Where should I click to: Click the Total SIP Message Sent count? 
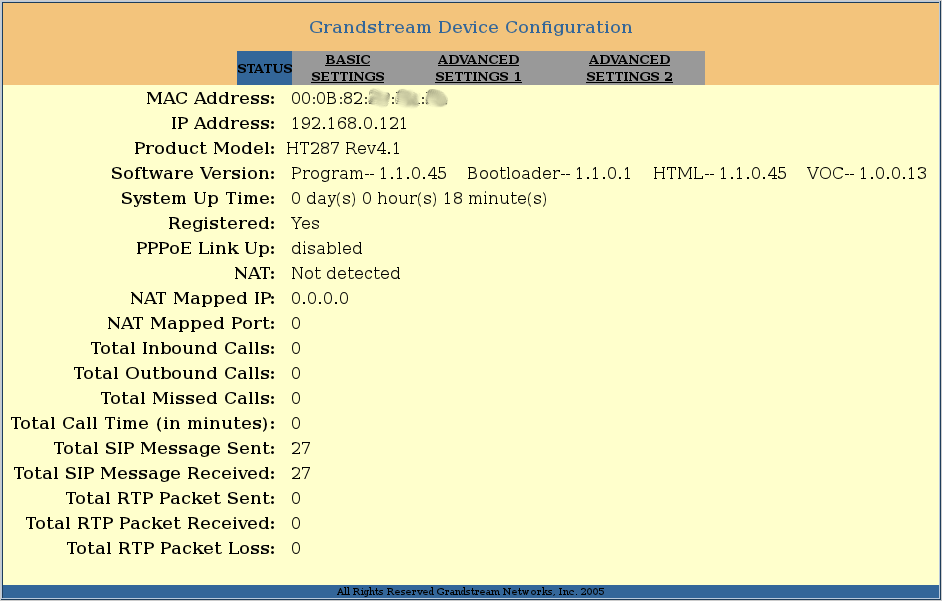click(x=300, y=449)
